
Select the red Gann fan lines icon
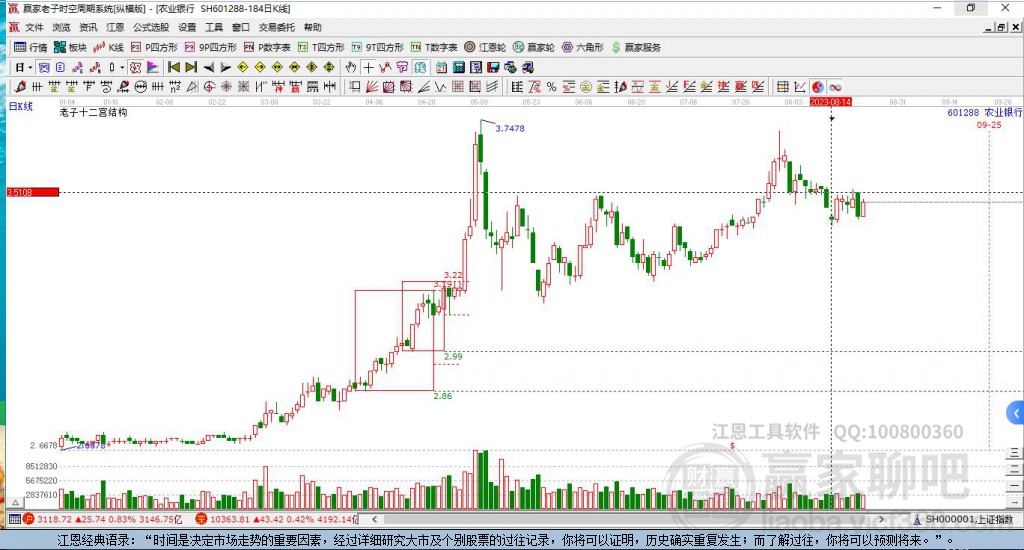click(372, 86)
